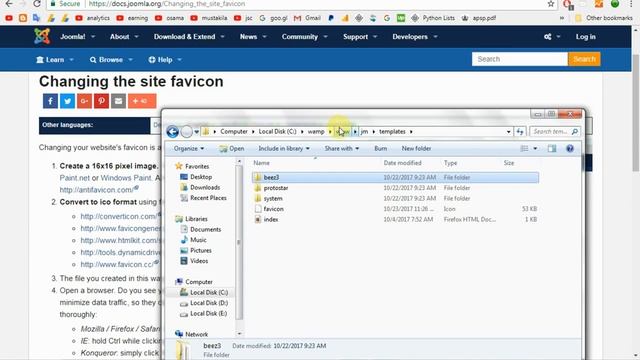
Task: Click New folder in Explorer toolbar
Action: (416, 149)
